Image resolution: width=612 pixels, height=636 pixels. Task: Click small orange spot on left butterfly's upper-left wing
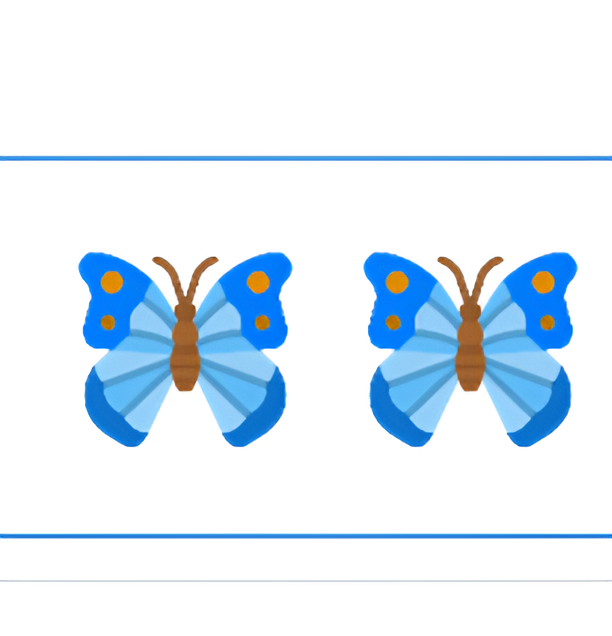(108, 322)
